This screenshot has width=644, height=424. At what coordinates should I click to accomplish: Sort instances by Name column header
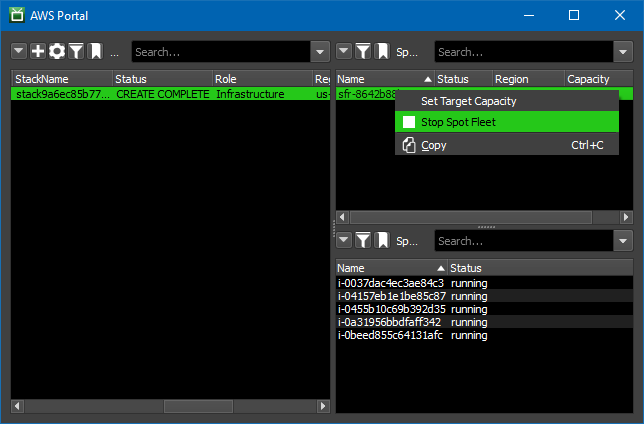(x=391, y=268)
